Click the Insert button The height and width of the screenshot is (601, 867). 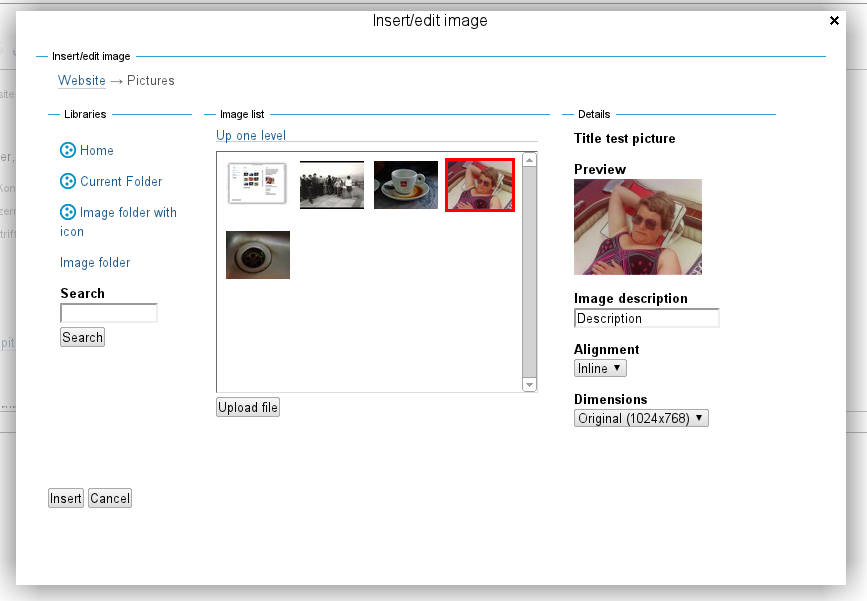coord(66,498)
